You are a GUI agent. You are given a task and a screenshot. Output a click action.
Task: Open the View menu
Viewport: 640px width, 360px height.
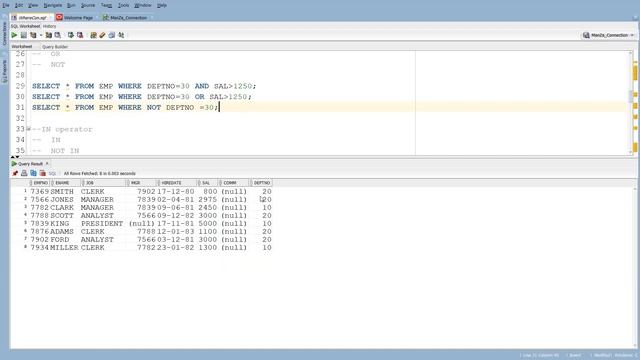point(33,5)
